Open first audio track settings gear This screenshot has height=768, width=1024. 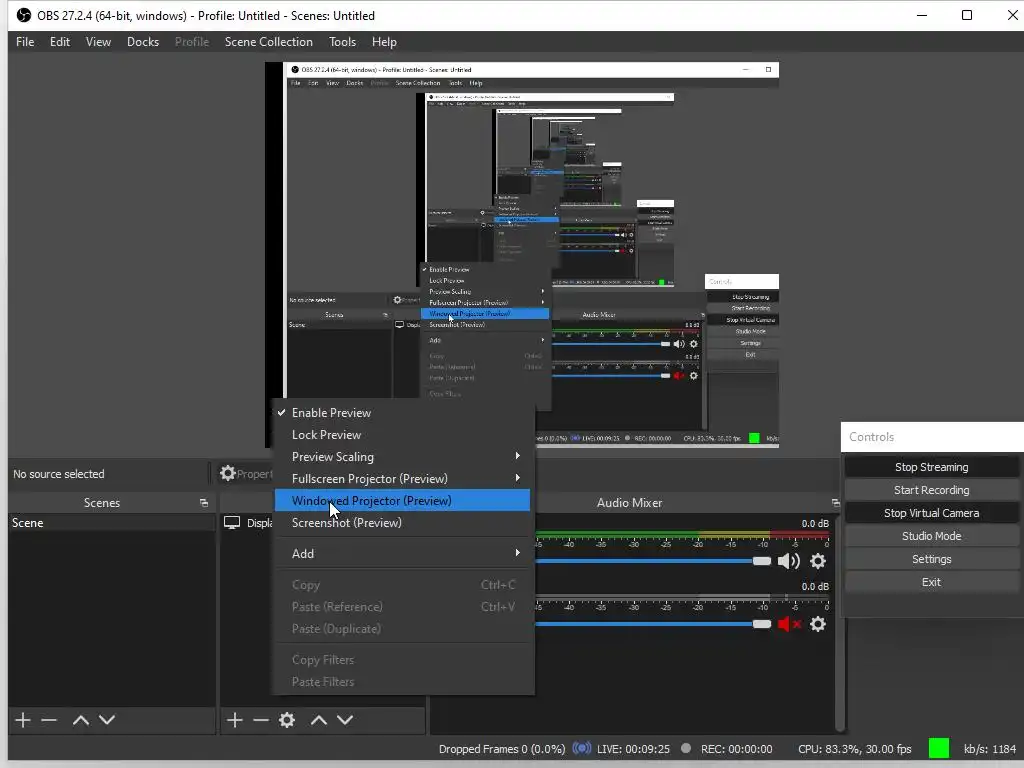click(x=818, y=561)
